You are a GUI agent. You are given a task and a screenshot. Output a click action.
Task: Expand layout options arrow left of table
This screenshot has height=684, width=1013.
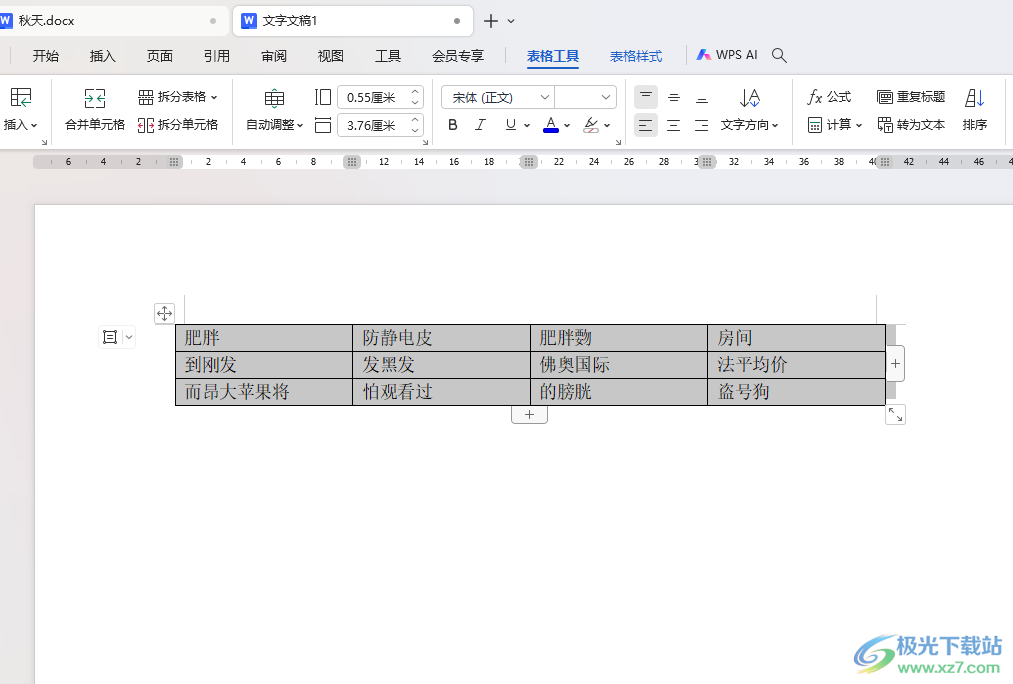pos(129,337)
